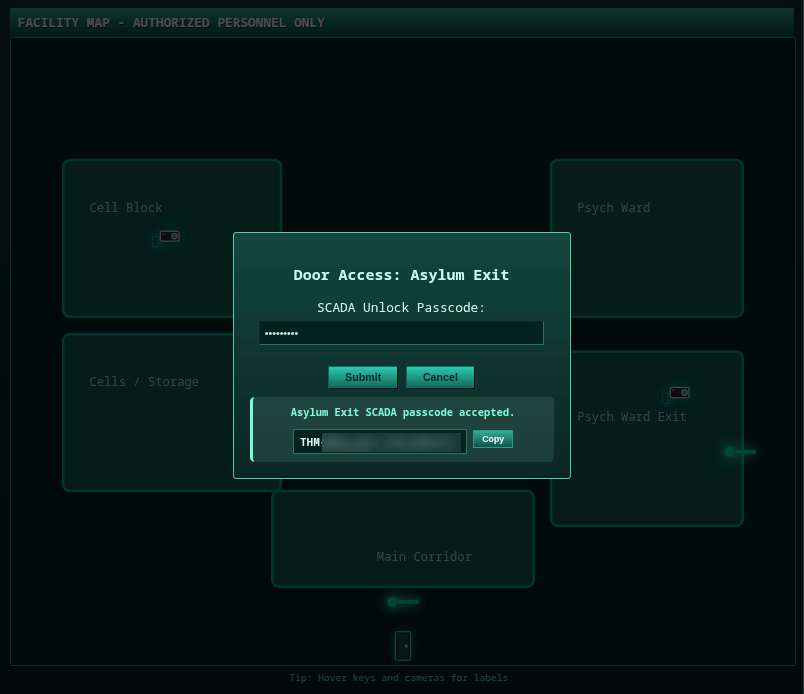Click the security camera in Cell Block
804x694 pixels.
169,236
